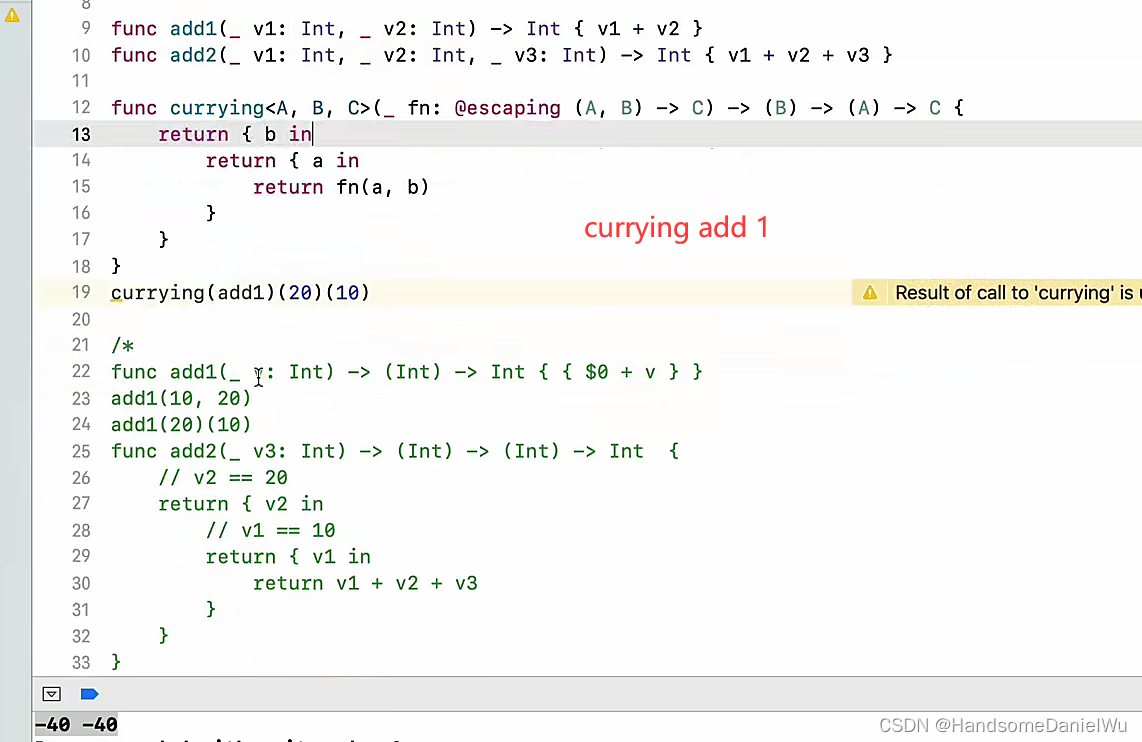Click the red 'currying add 1' annotation
This screenshot has width=1142, height=742.
point(676,228)
